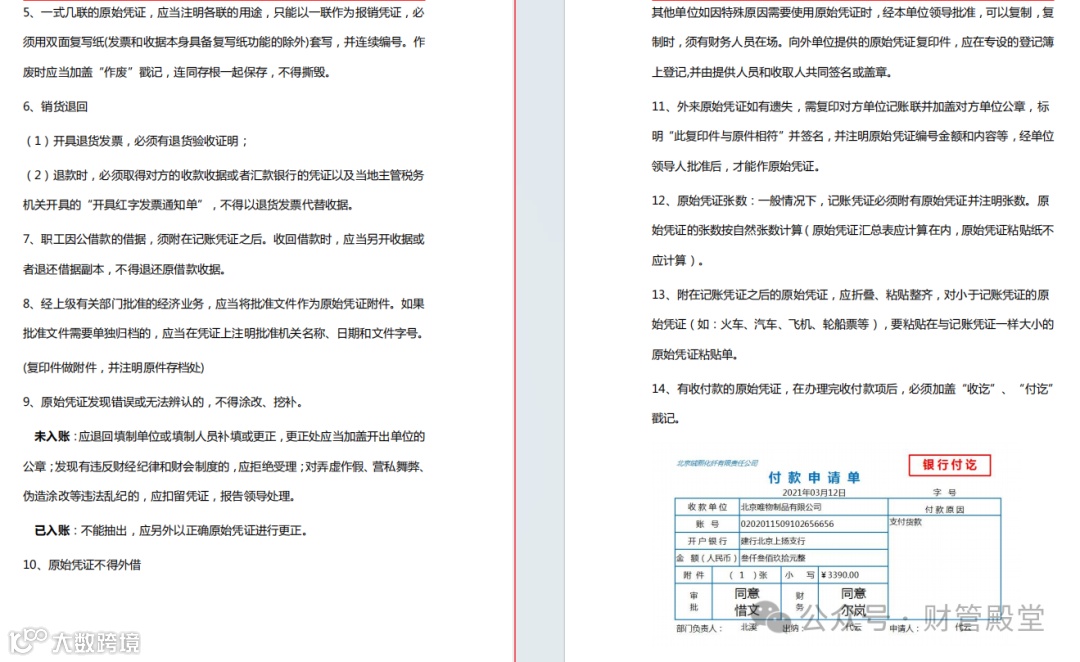Click the line starting '伪造涂改等违法乱纪的'
The height and width of the screenshot is (662, 1080).
[160, 497]
